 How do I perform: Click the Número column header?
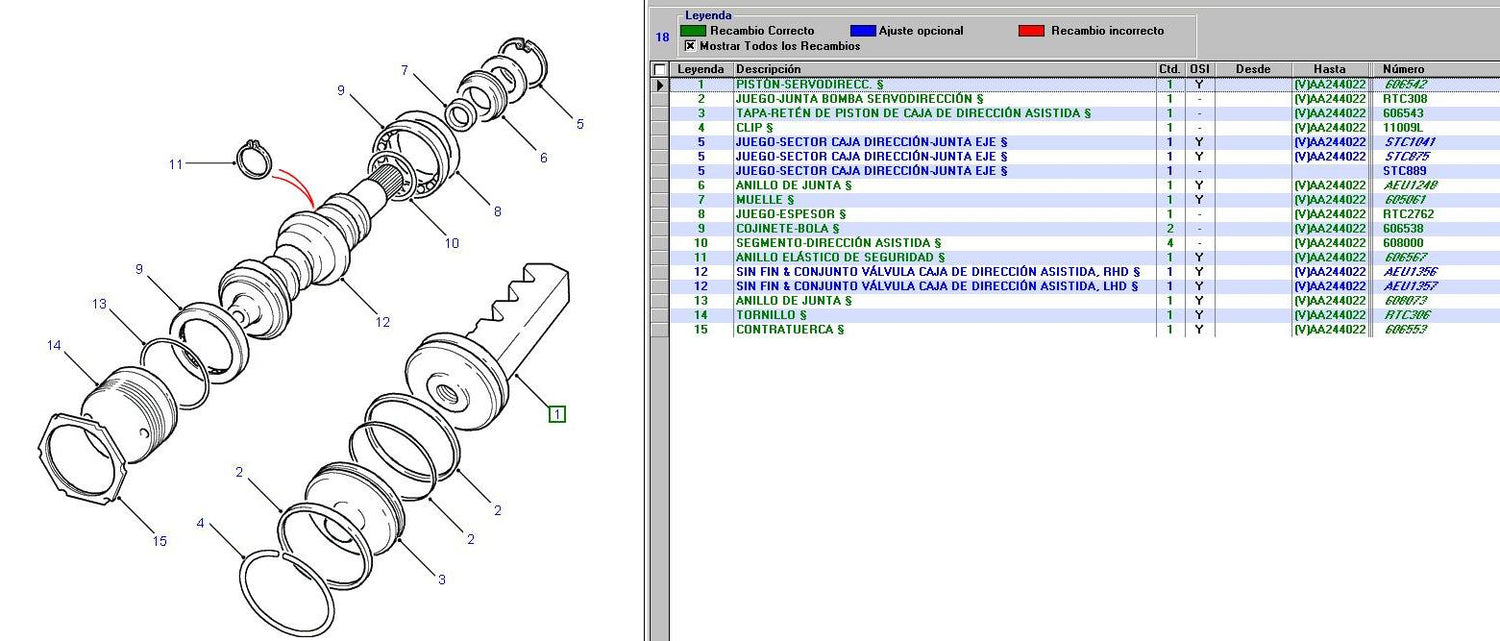tap(1403, 69)
